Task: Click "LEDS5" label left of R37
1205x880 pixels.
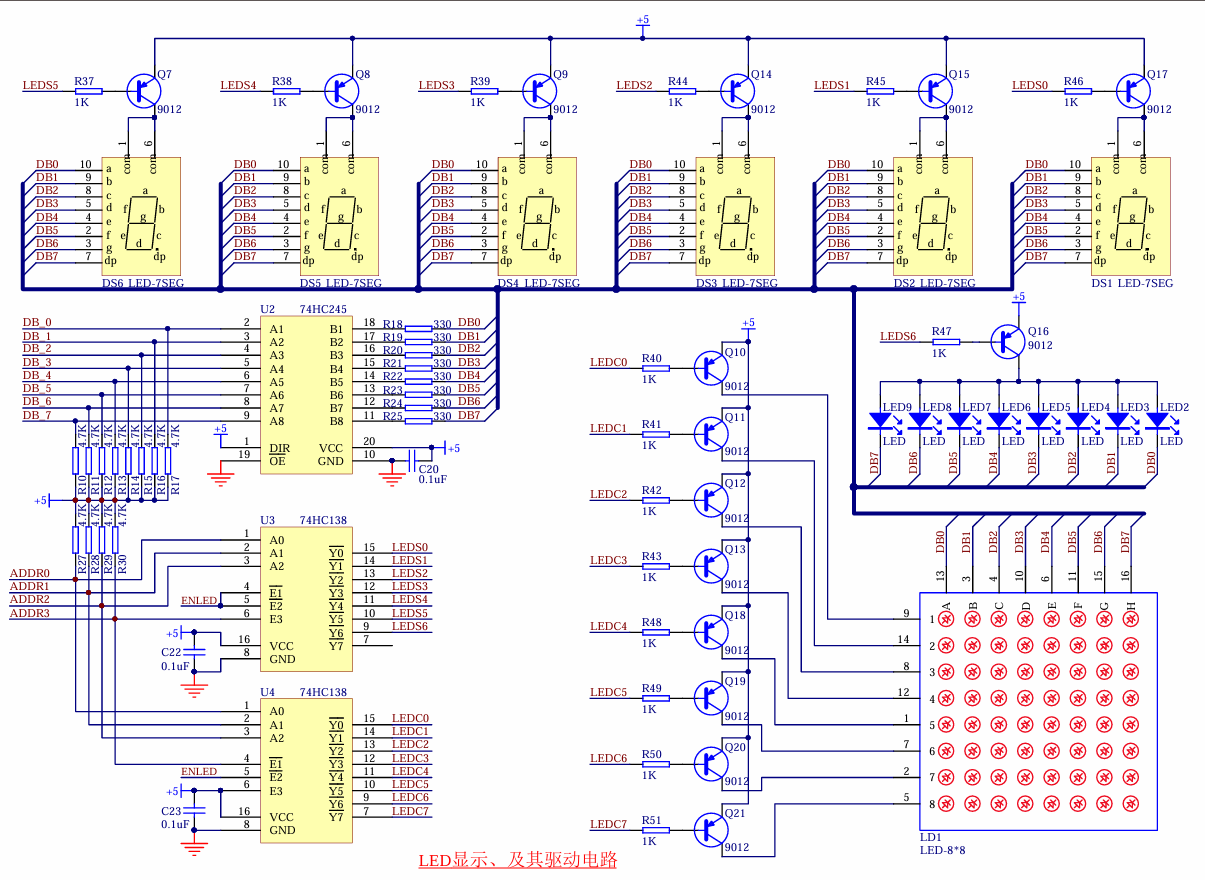Action: (40, 86)
